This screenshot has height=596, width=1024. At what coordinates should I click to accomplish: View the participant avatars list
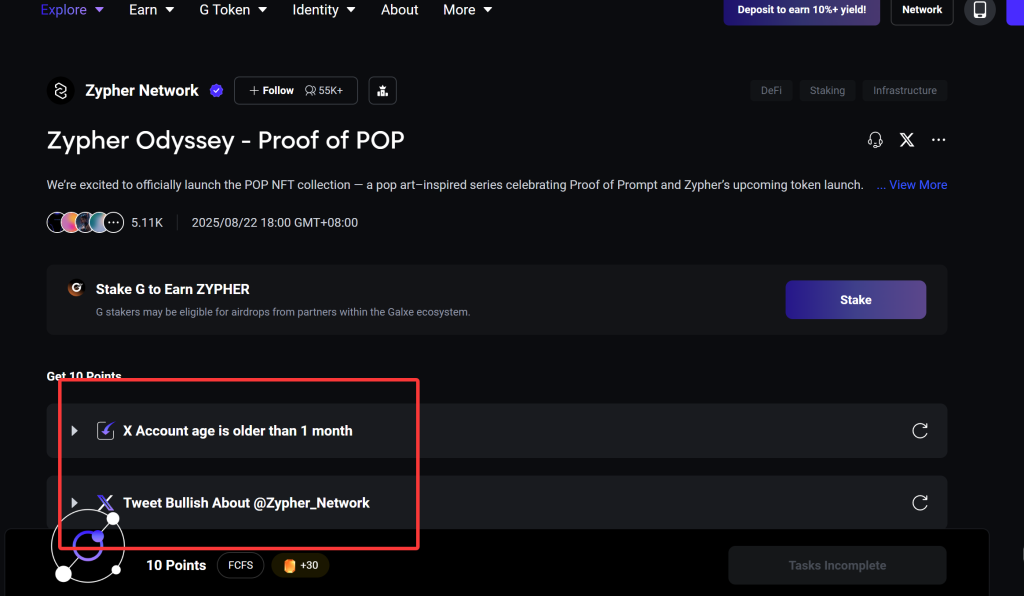coord(85,223)
